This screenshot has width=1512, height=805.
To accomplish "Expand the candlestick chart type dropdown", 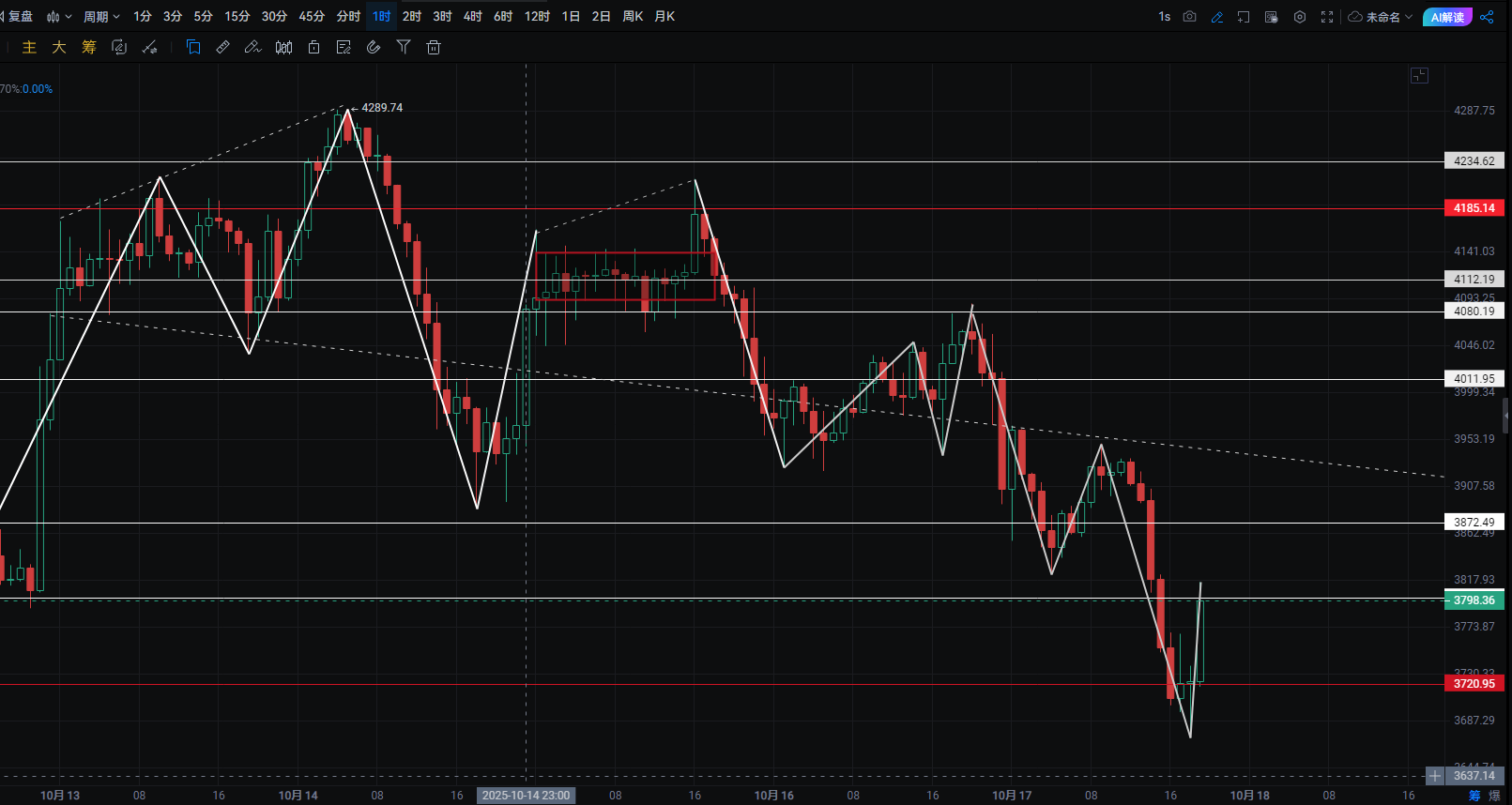I will click(x=59, y=17).
